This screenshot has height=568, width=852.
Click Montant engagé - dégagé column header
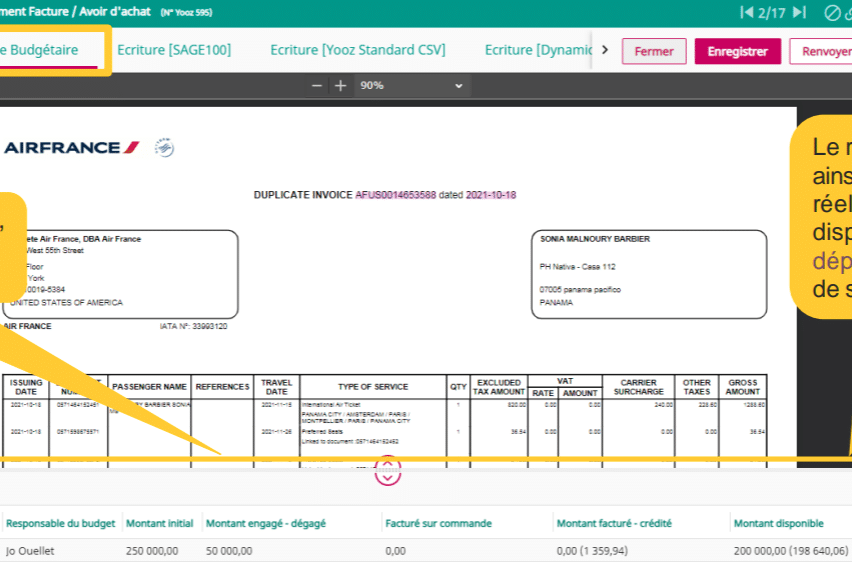266,523
